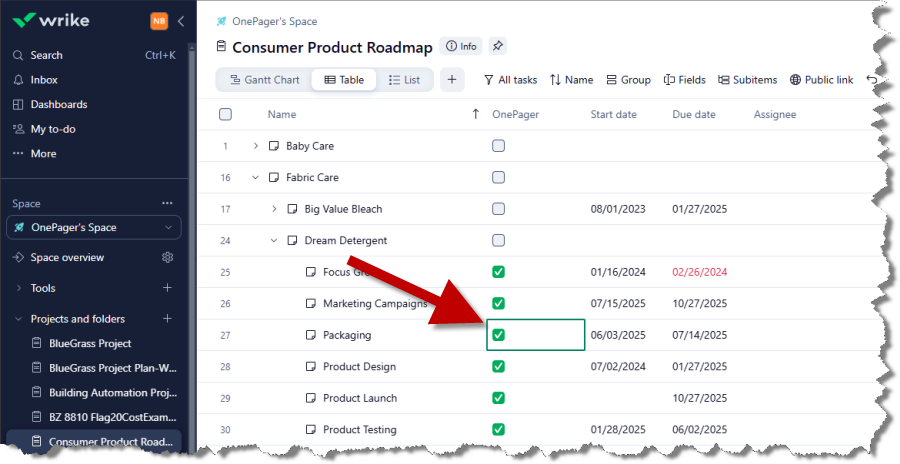Open the Space section ellipsis menu
900x464 pixels.
click(167, 203)
